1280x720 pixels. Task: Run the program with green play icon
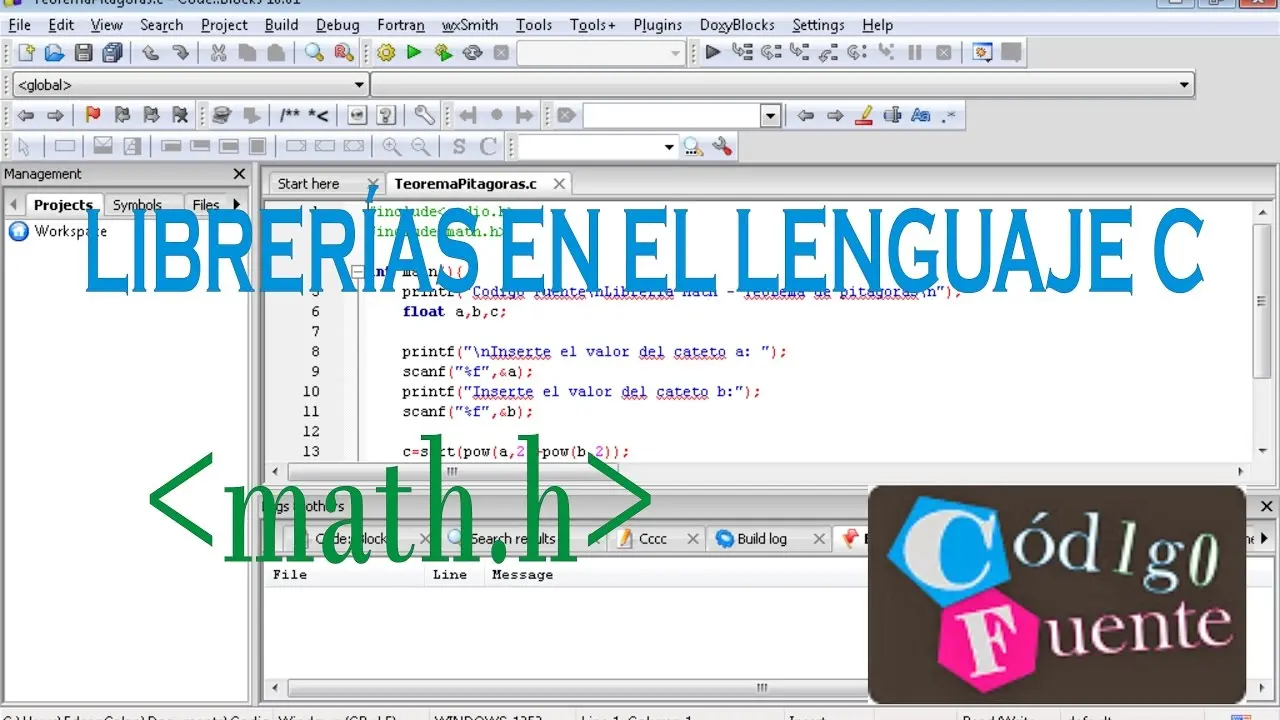[x=414, y=53]
